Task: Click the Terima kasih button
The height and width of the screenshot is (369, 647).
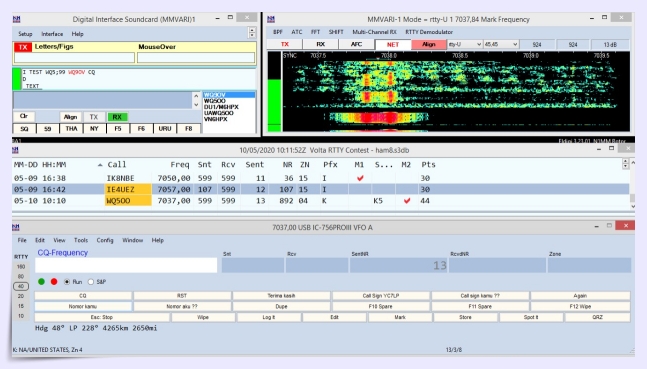Action: pos(281,296)
